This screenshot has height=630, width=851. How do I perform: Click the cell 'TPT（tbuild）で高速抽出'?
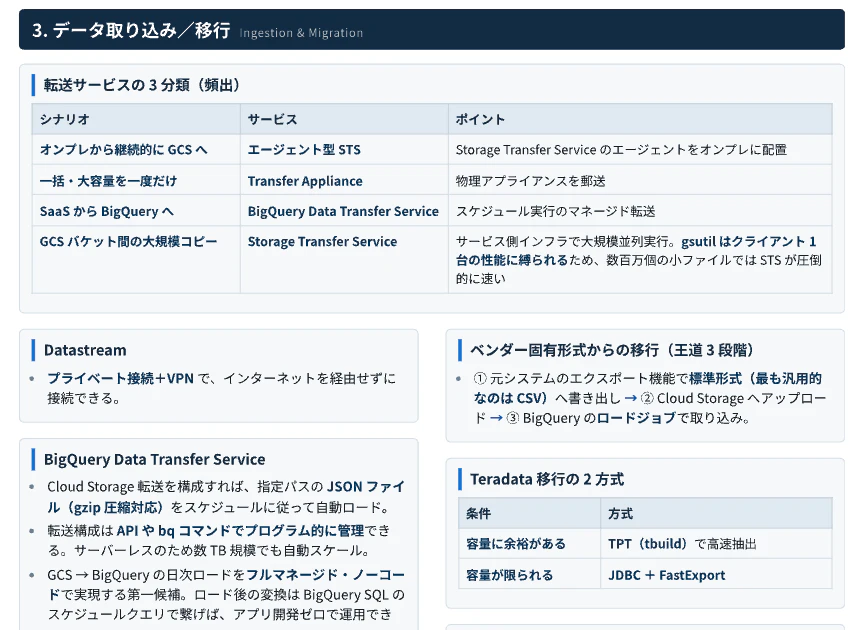pyautogui.click(x=716, y=544)
